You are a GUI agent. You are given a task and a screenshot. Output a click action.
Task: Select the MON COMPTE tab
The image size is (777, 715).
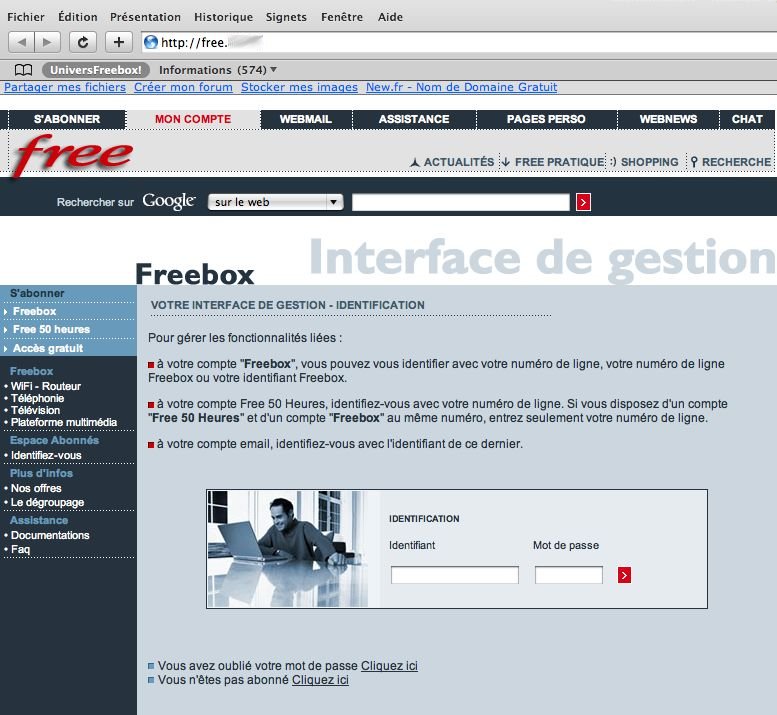(193, 119)
